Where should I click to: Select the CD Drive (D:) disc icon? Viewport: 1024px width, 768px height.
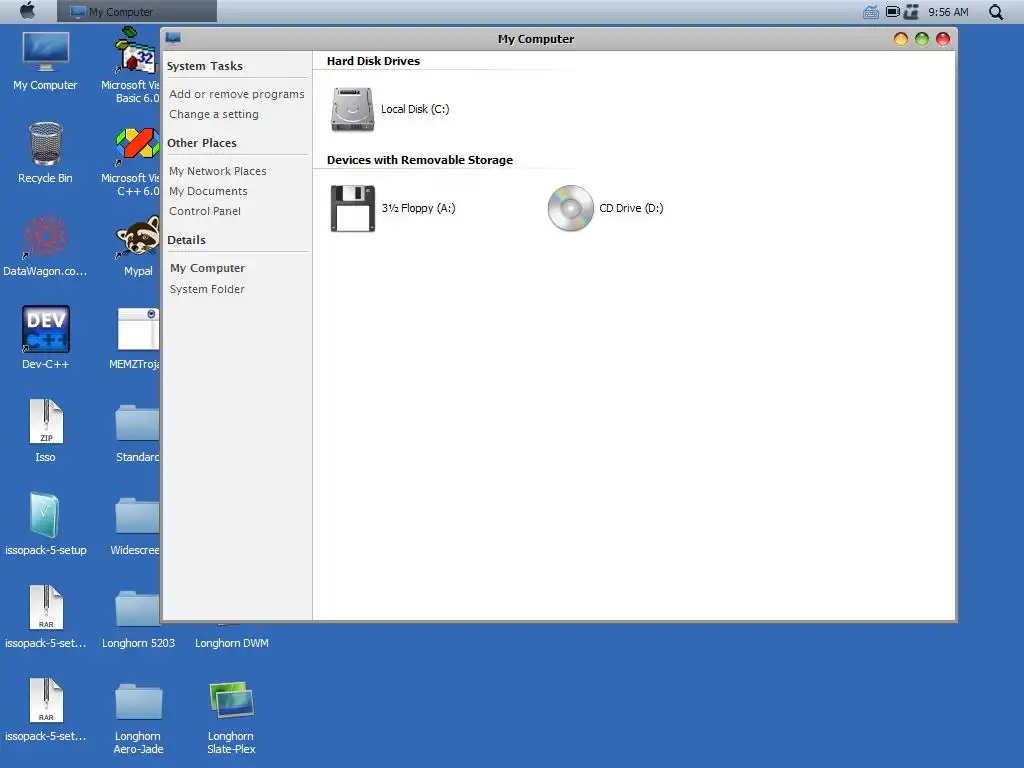[x=570, y=208]
